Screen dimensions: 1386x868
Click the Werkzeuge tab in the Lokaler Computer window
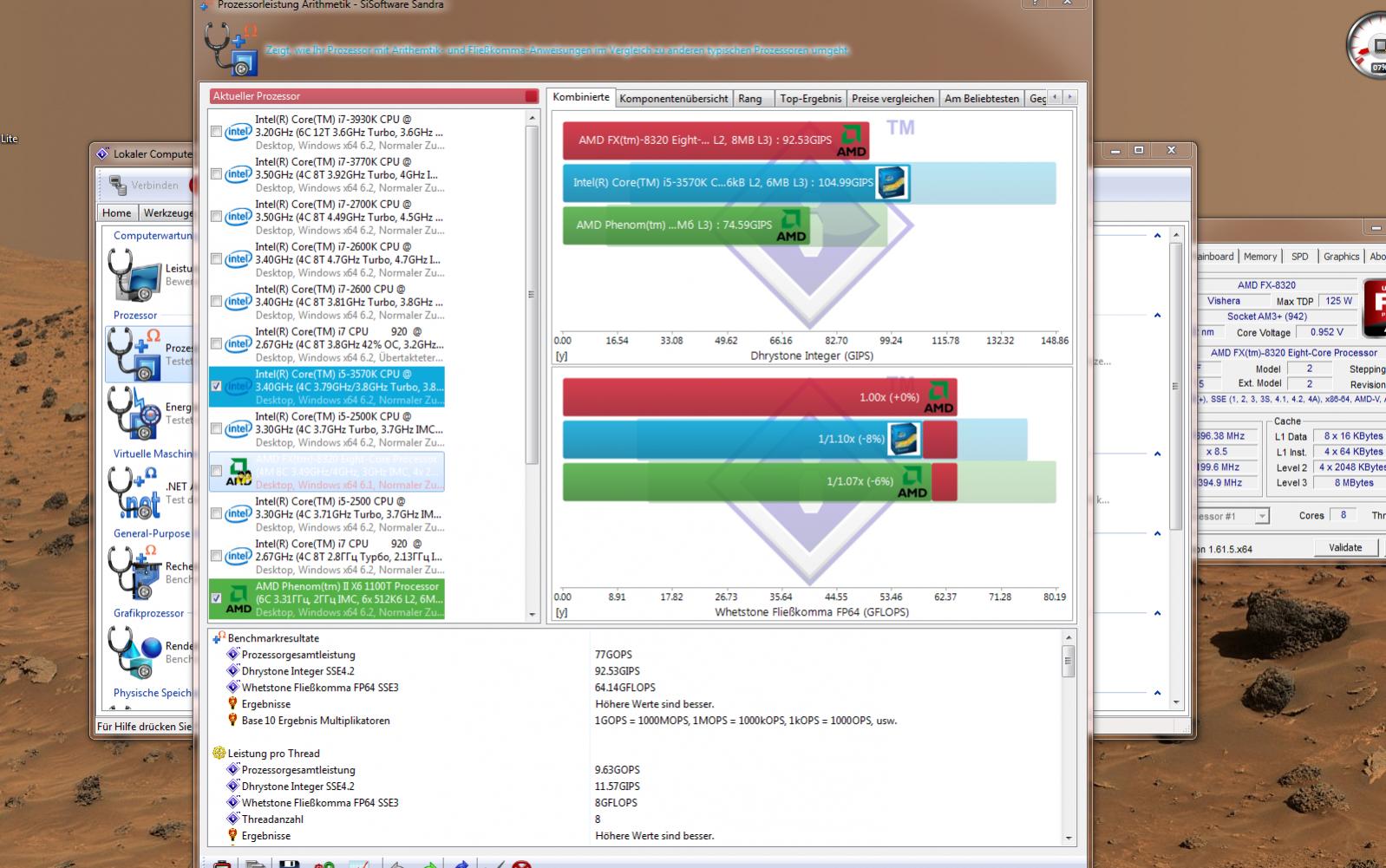click(x=168, y=212)
